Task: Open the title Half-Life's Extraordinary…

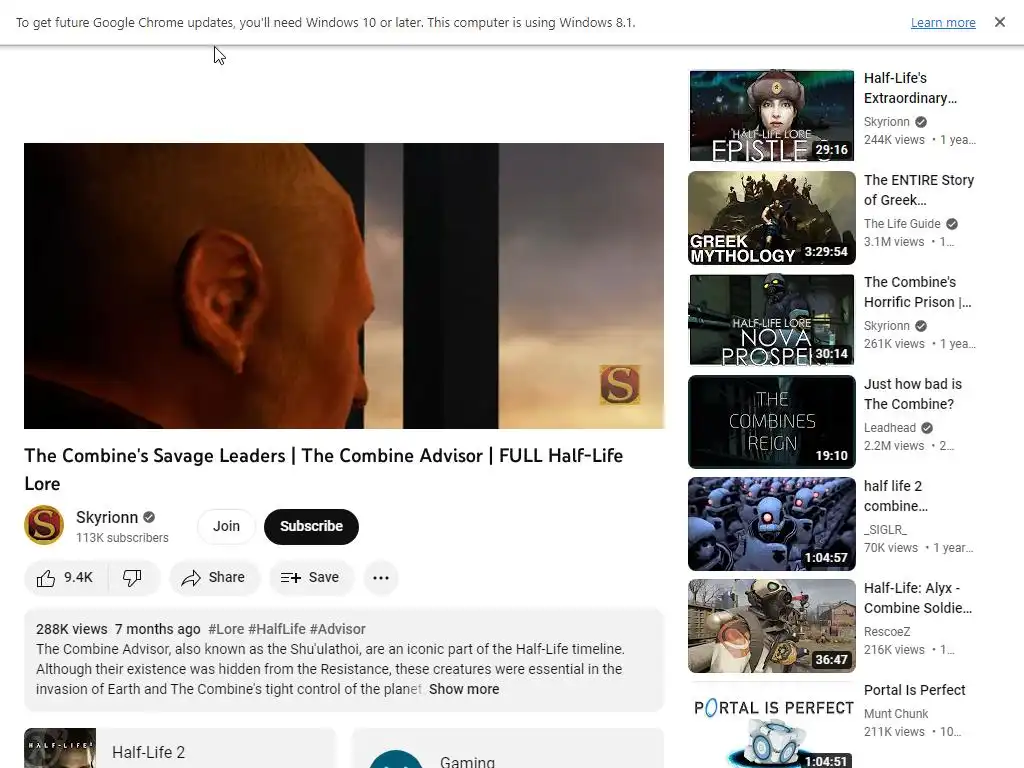Action: click(x=910, y=88)
